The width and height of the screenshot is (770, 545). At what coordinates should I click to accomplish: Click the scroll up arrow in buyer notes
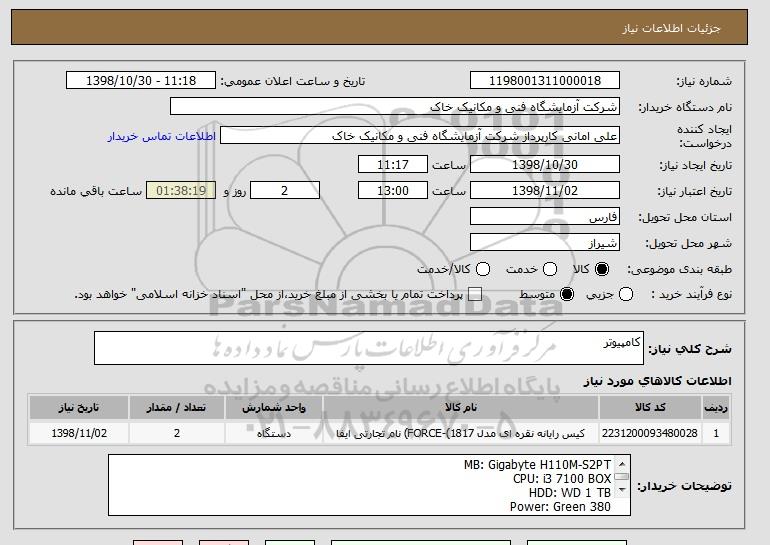pos(622,464)
